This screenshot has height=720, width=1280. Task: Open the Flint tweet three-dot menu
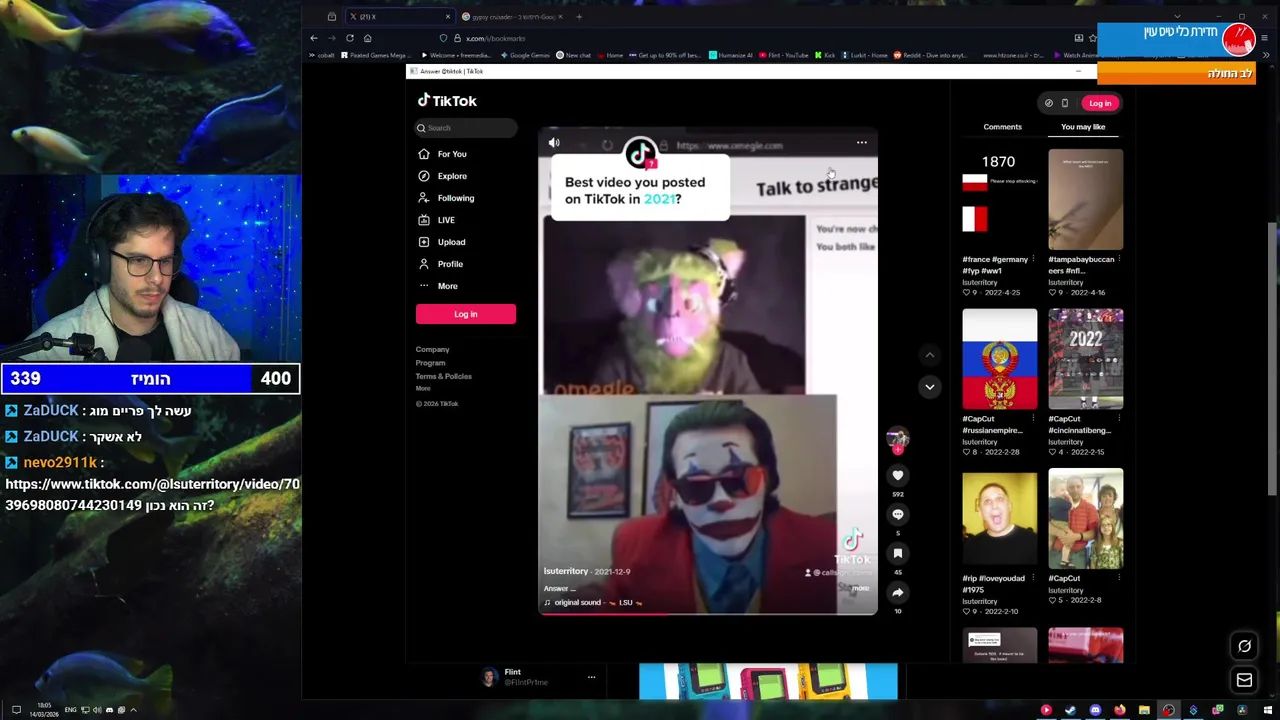591,678
